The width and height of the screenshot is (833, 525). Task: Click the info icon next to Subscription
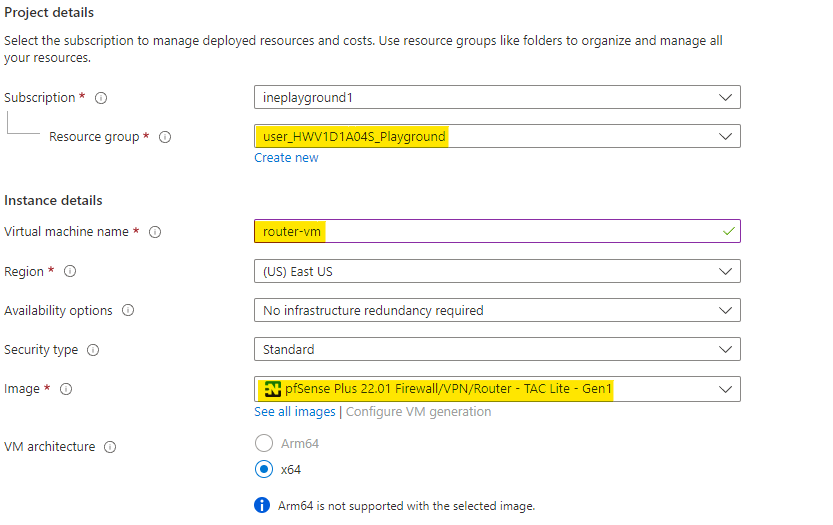(x=101, y=98)
